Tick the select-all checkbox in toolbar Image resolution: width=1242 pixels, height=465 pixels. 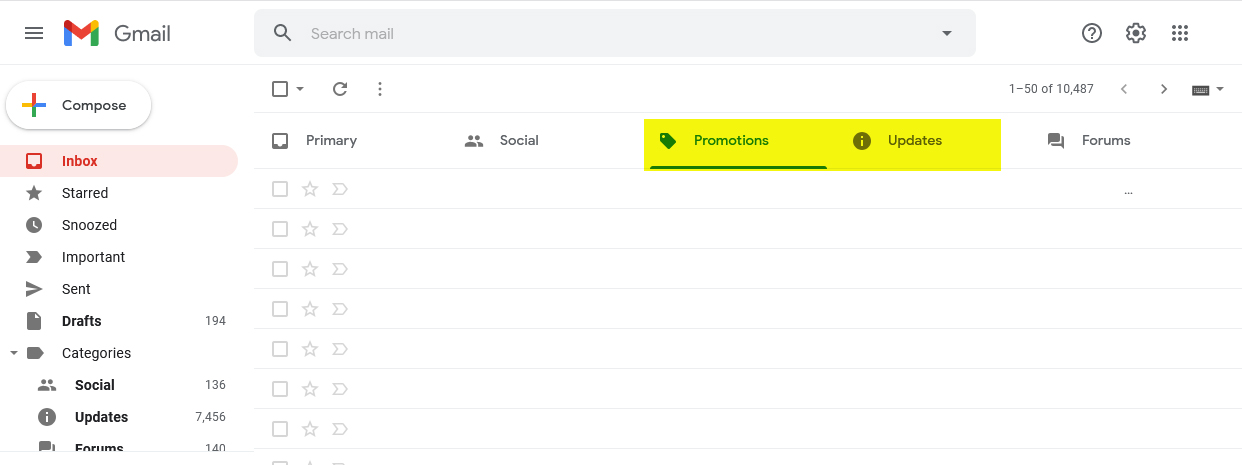[x=280, y=89]
